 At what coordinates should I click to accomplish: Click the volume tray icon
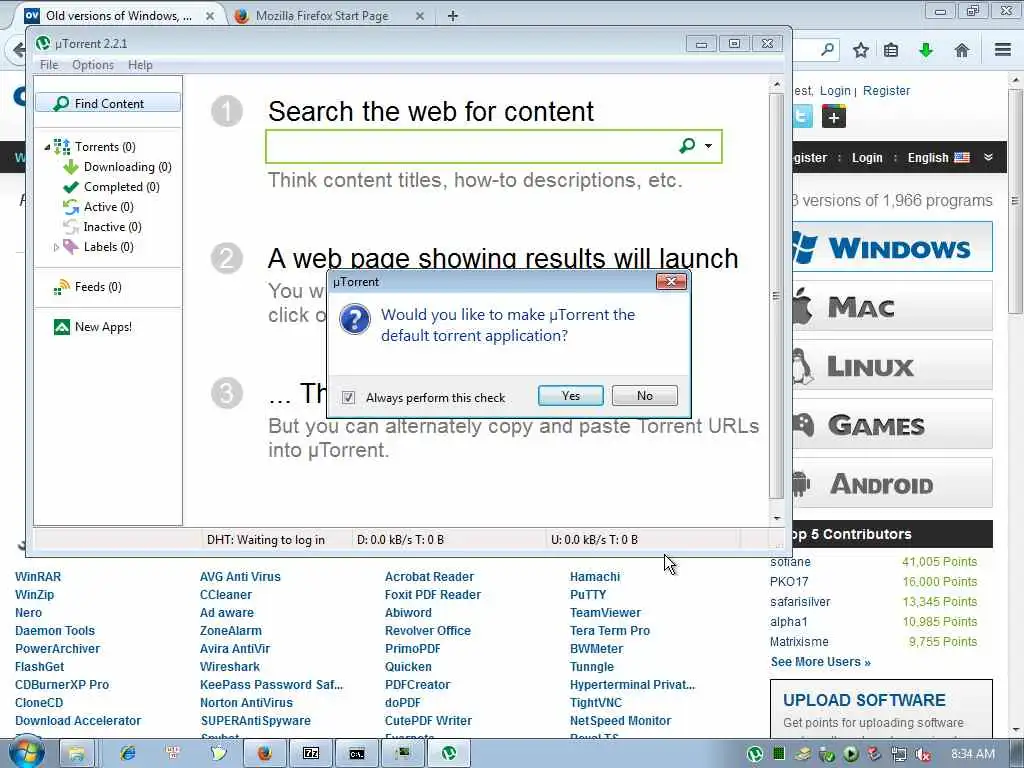[923, 754]
